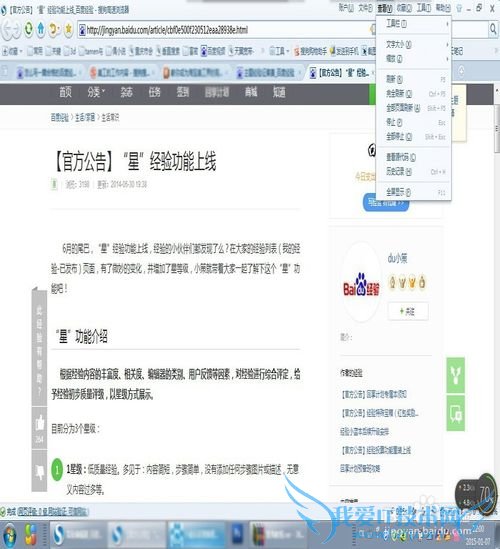The width and height of the screenshot is (500, 549).
Task: Click the colorful pinned icon beside Start
Action: (x=30, y=535)
